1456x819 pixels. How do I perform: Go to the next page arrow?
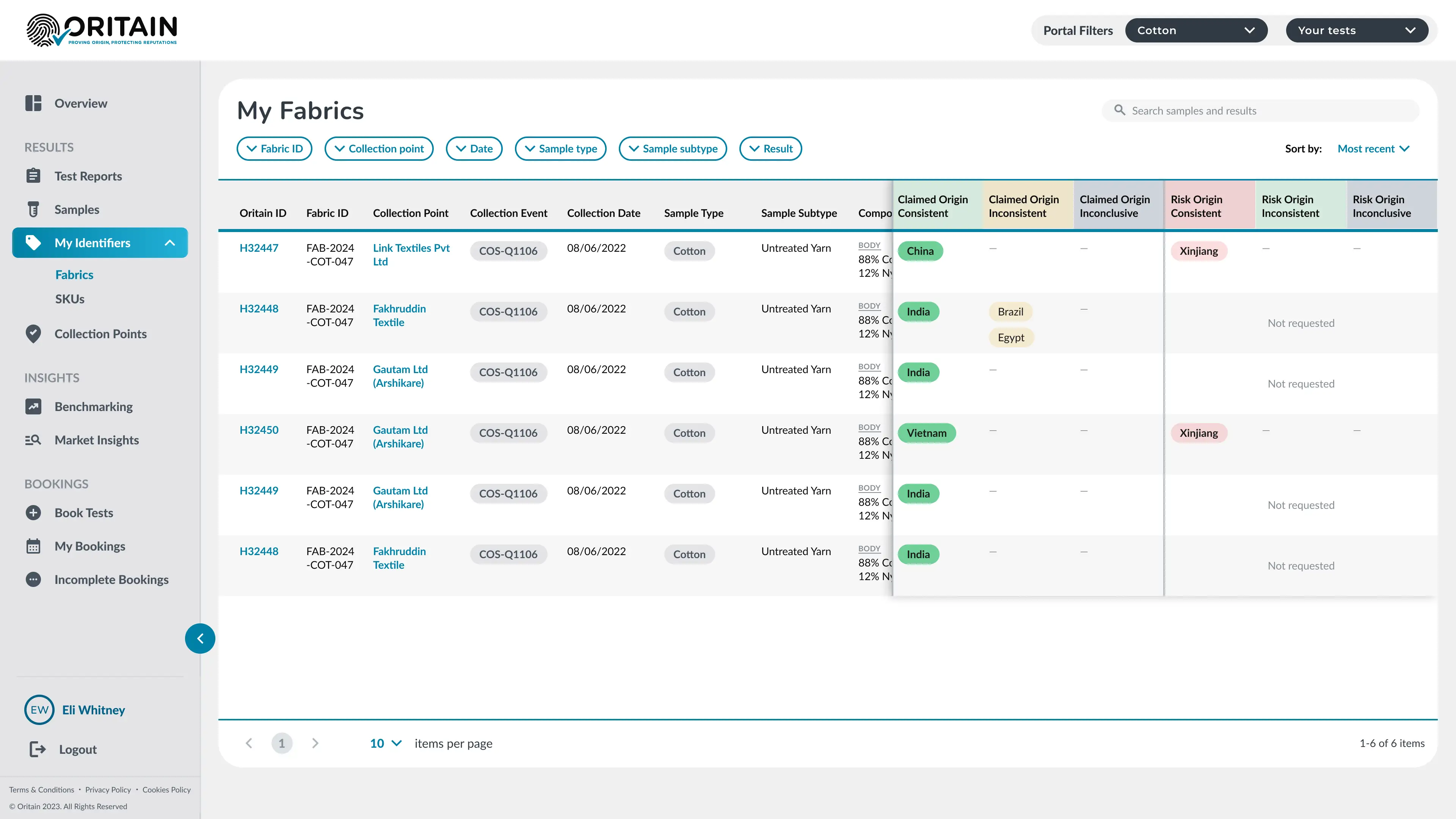pos(315,743)
